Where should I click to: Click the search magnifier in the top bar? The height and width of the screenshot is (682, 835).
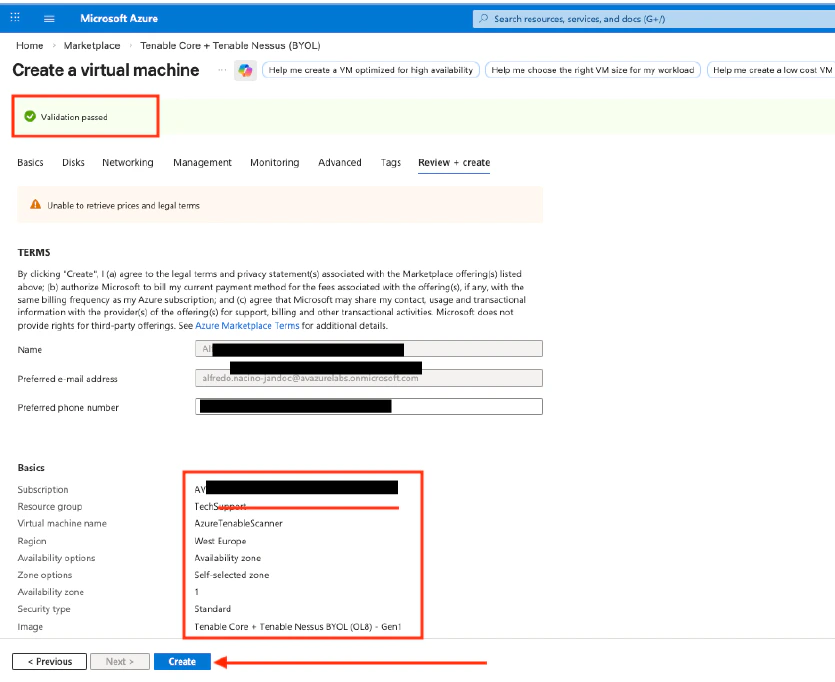tap(486, 18)
